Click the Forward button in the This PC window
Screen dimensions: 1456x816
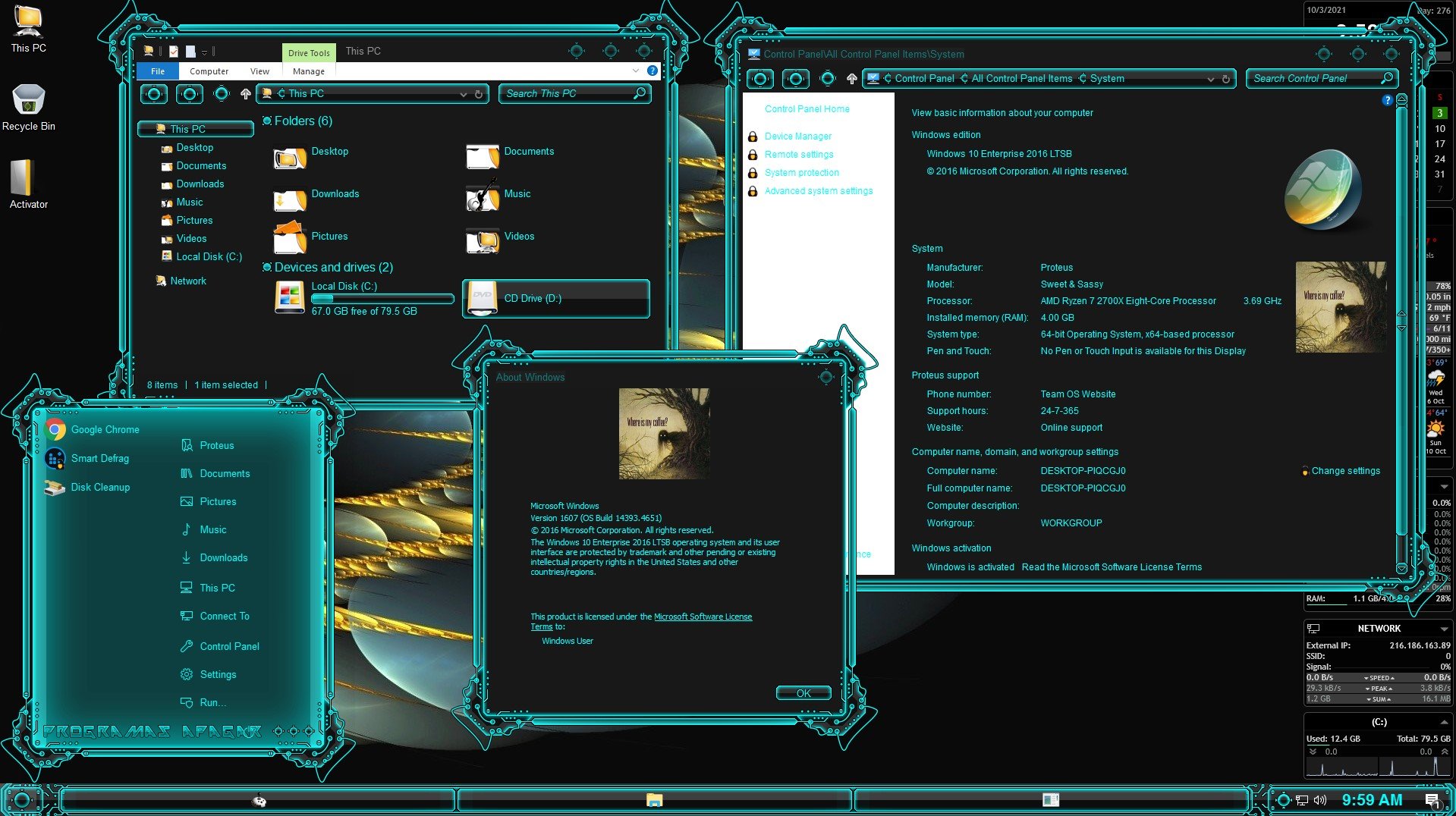[189, 94]
